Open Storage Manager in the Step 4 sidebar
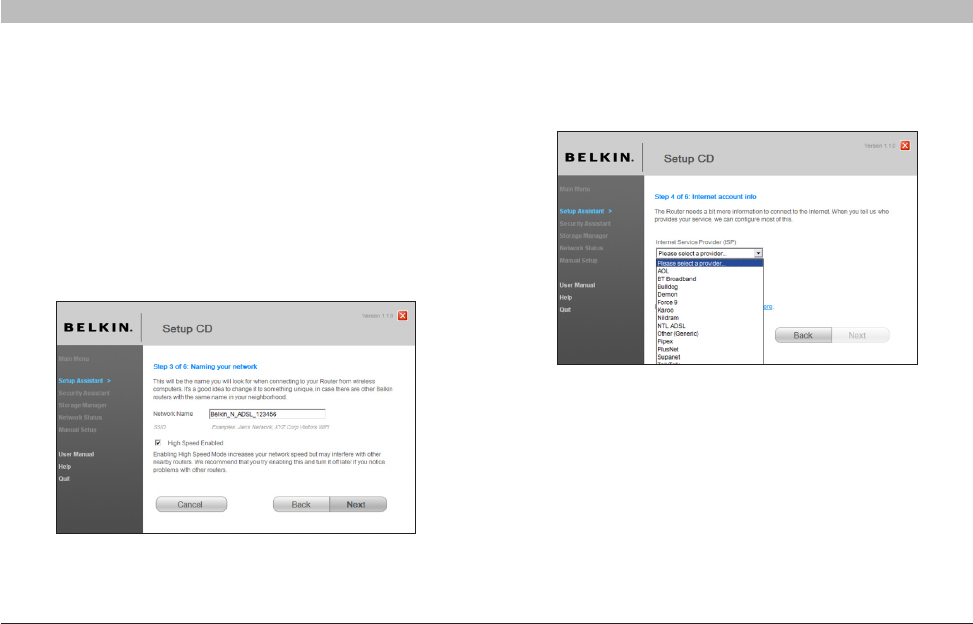This screenshot has height=624, width=973. [x=584, y=236]
